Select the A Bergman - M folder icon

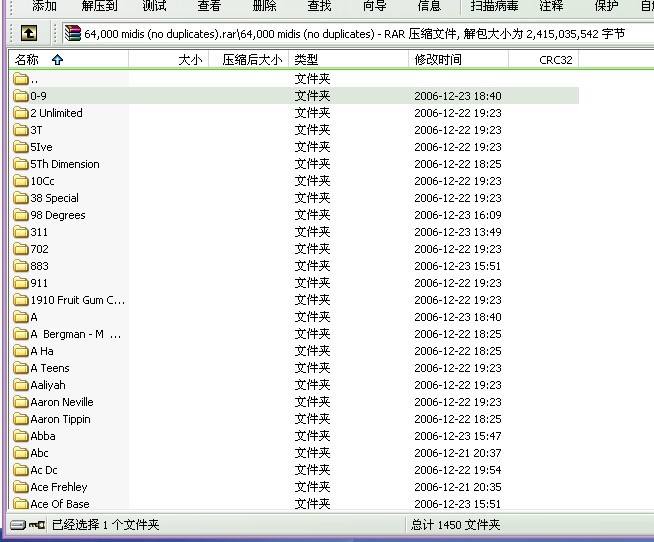coord(20,334)
